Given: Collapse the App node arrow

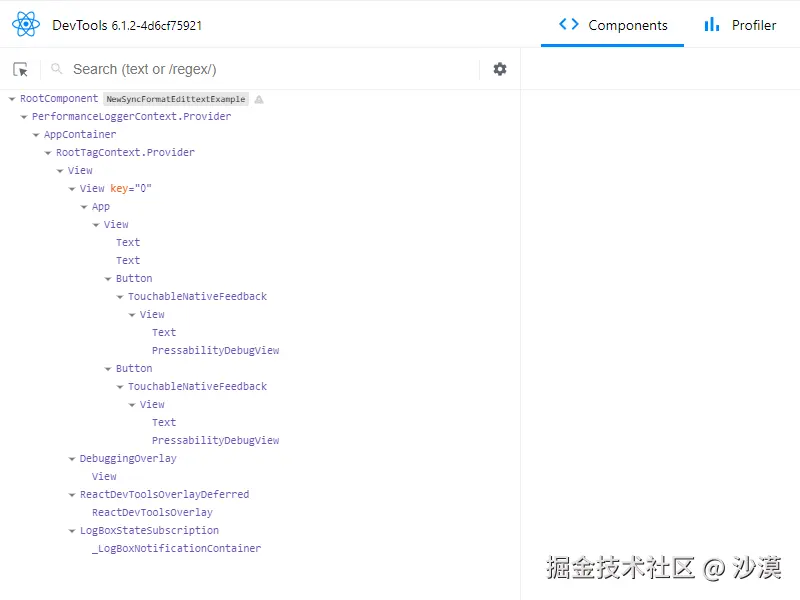Looking at the screenshot, I should click(84, 207).
